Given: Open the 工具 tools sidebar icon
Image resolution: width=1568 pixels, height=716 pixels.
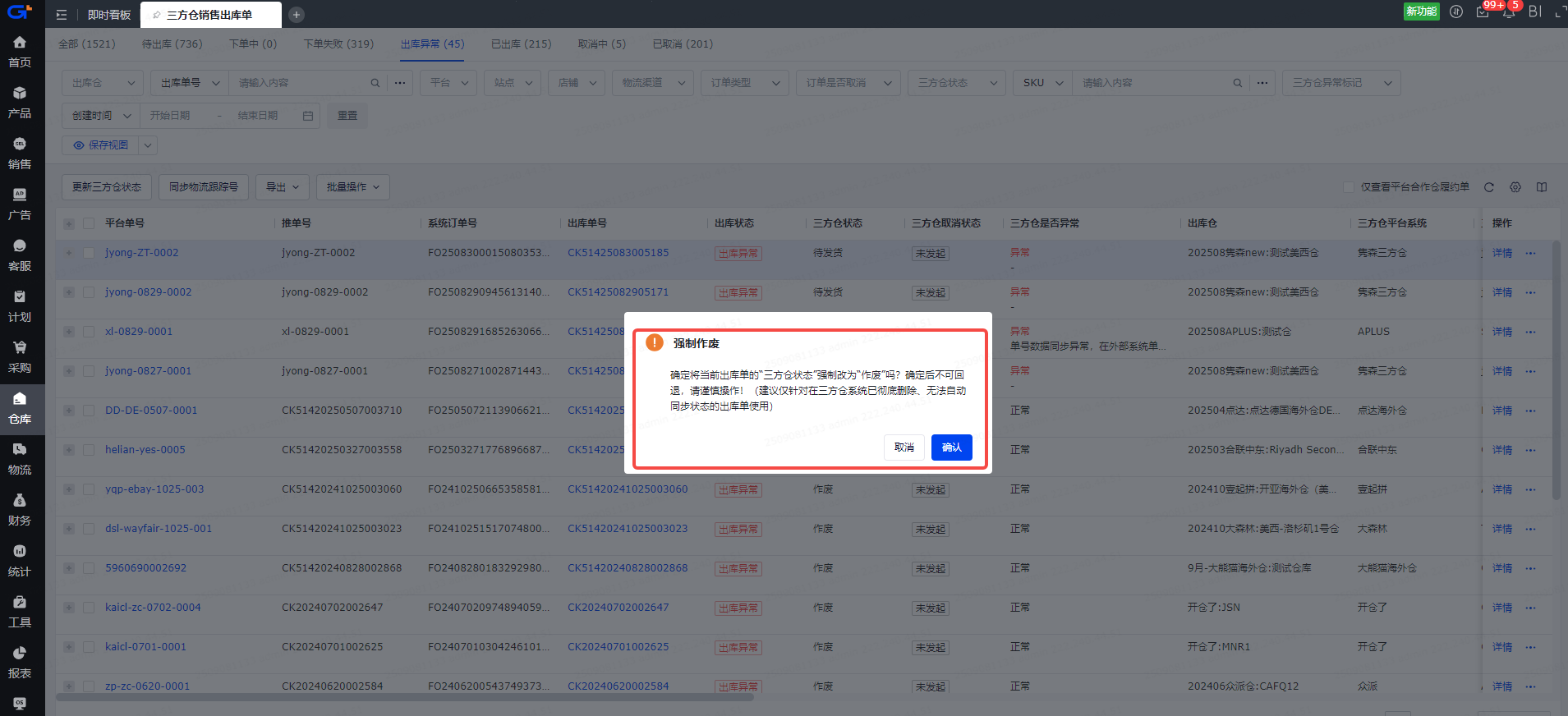Looking at the screenshot, I should click(20, 611).
